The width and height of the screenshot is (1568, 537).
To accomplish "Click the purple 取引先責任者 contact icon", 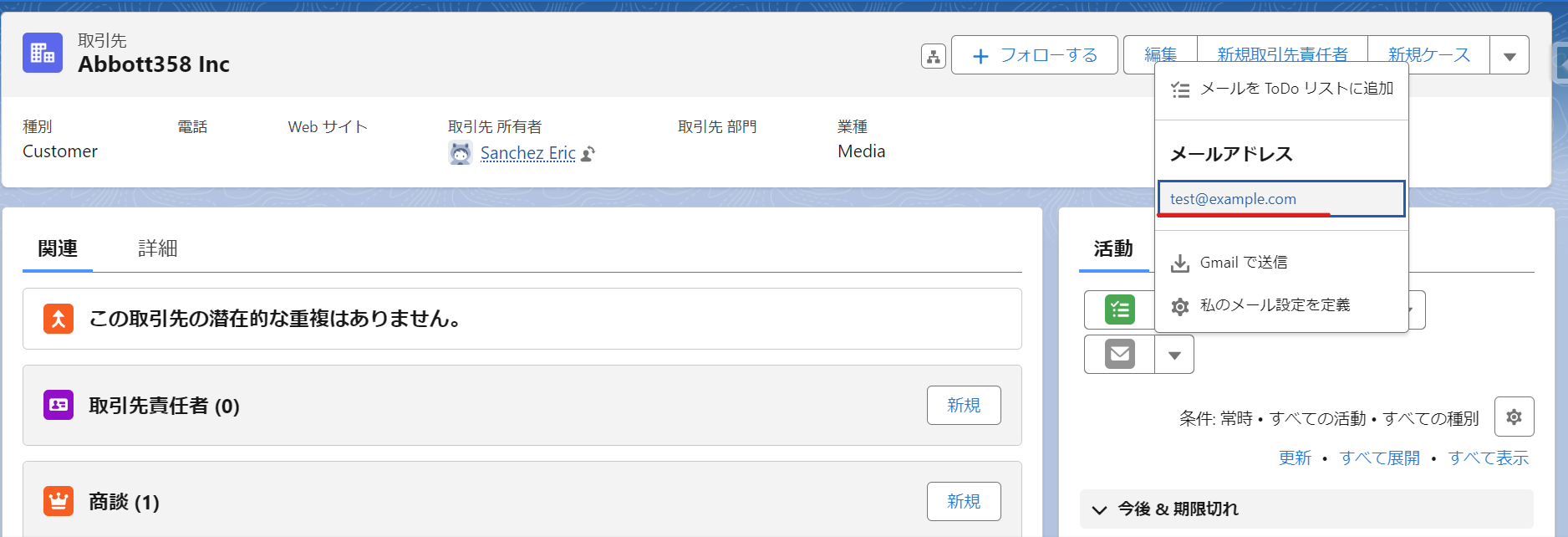I will click(59, 405).
